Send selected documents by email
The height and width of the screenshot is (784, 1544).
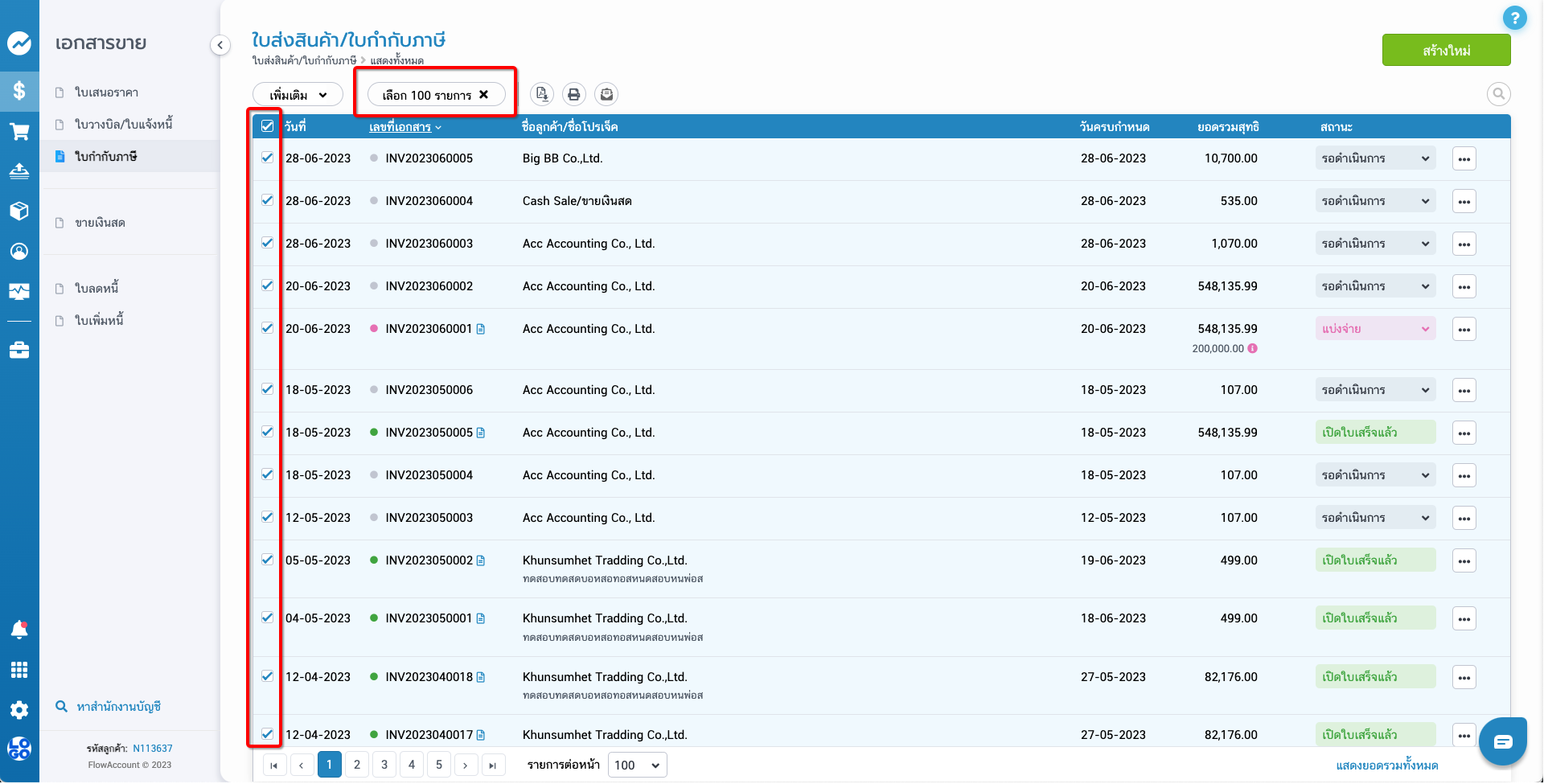pyautogui.click(x=606, y=94)
